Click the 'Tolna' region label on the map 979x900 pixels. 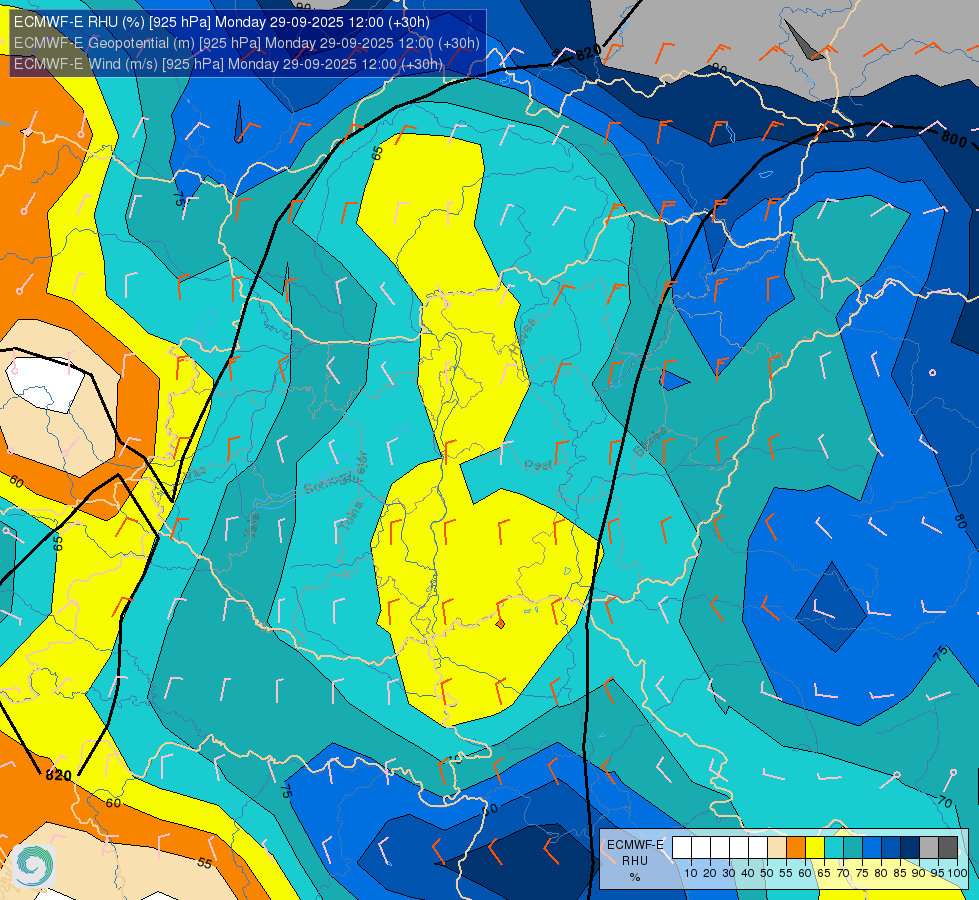point(352,515)
